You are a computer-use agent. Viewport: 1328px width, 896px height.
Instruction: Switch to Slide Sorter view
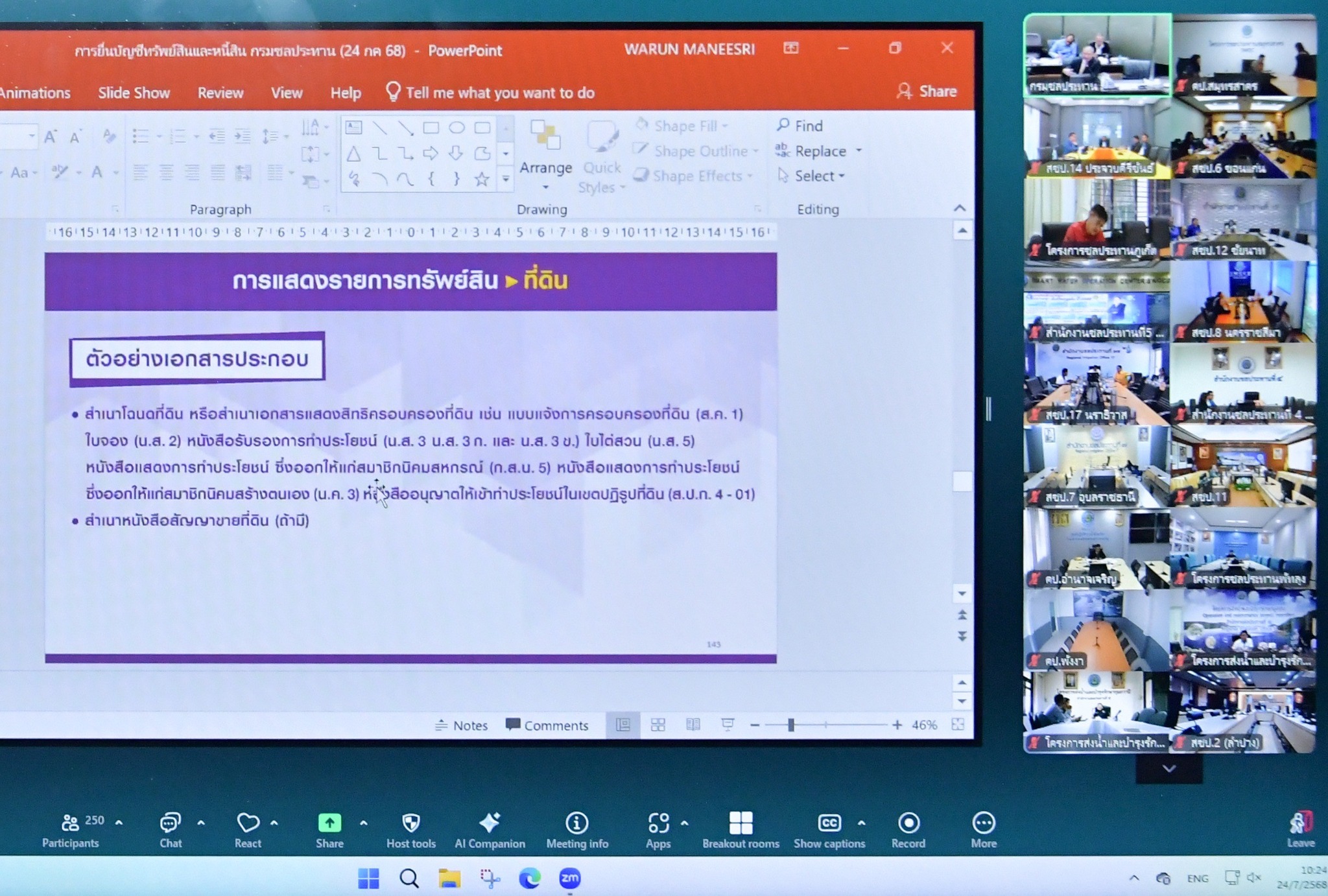pos(658,725)
